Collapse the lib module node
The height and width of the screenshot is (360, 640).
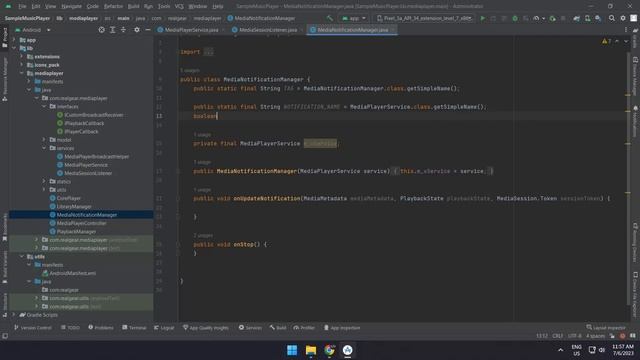[14, 48]
